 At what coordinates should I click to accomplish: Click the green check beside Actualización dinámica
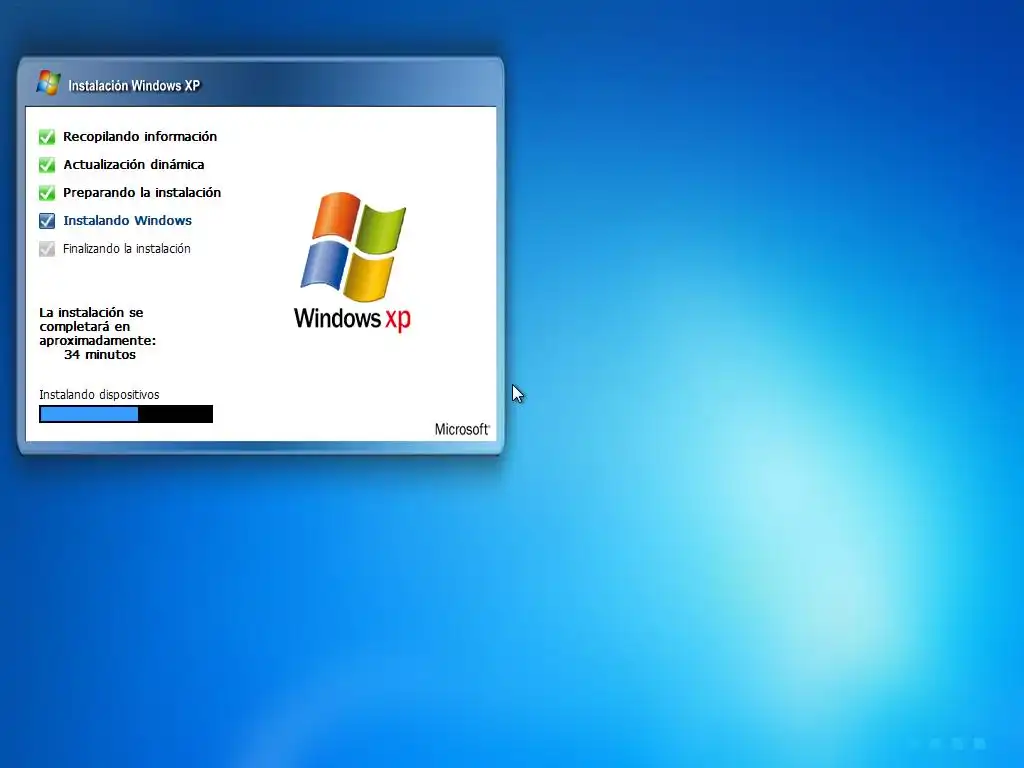tap(47, 165)
